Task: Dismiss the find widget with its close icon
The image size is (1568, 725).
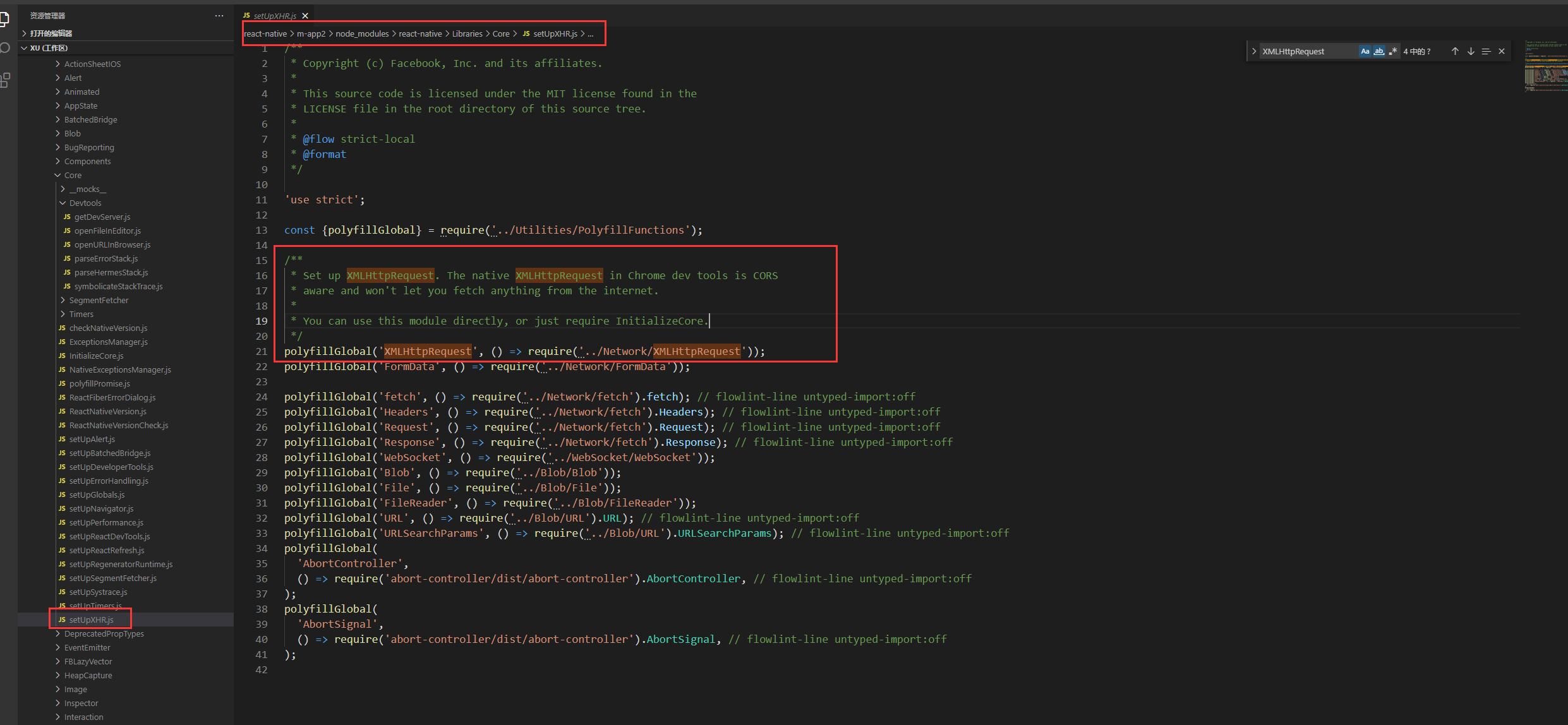Action: click(x=1502, y=51)
